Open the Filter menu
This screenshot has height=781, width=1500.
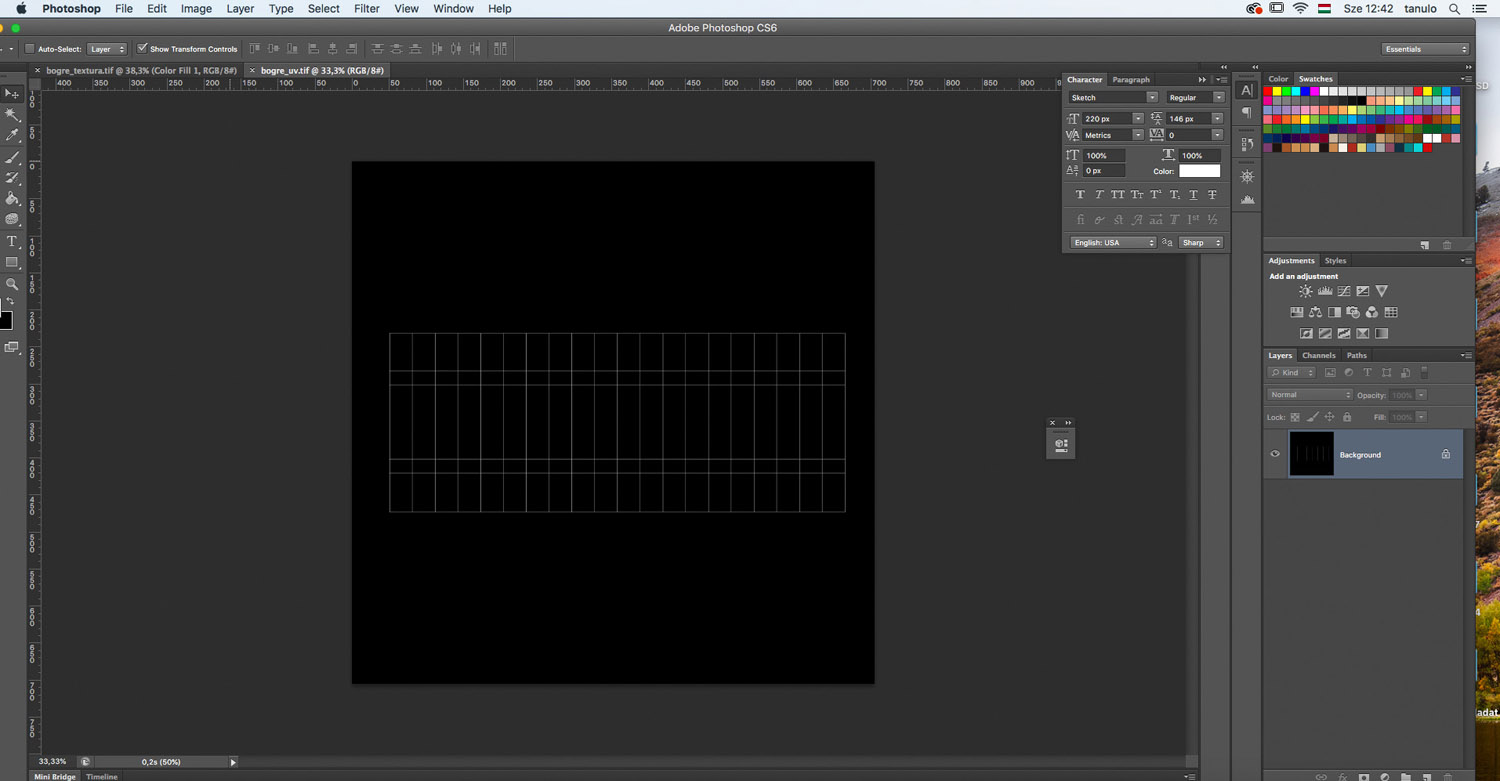(x=366, y=9)
